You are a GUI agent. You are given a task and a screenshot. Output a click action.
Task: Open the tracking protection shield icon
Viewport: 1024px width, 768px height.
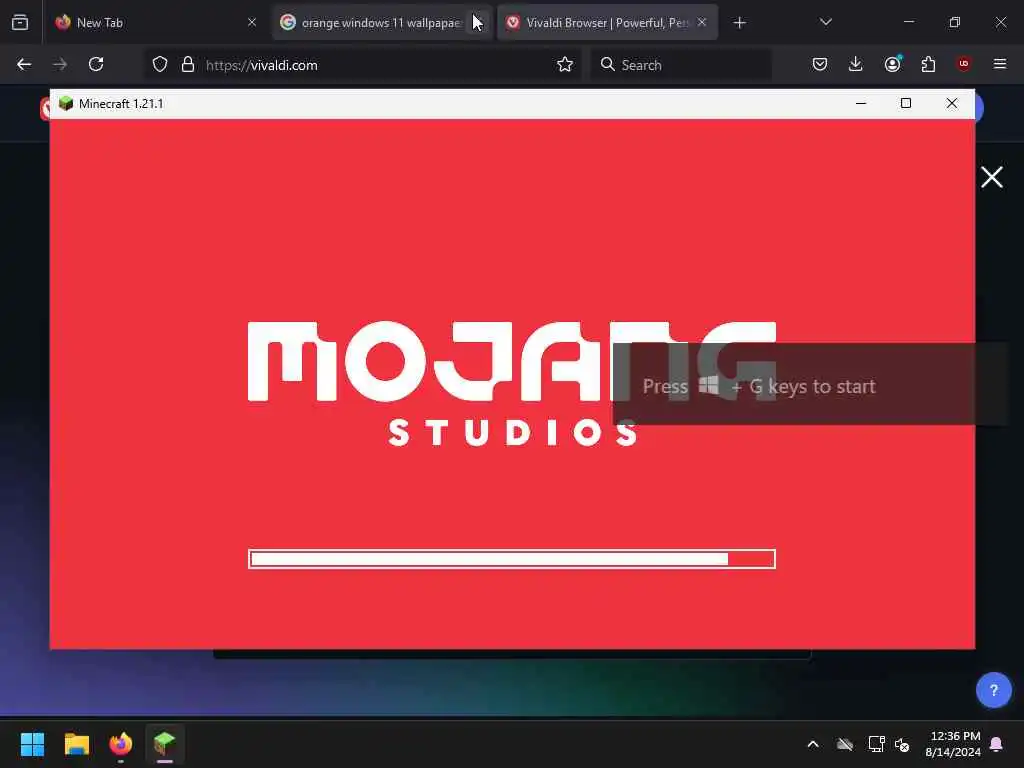160,64
